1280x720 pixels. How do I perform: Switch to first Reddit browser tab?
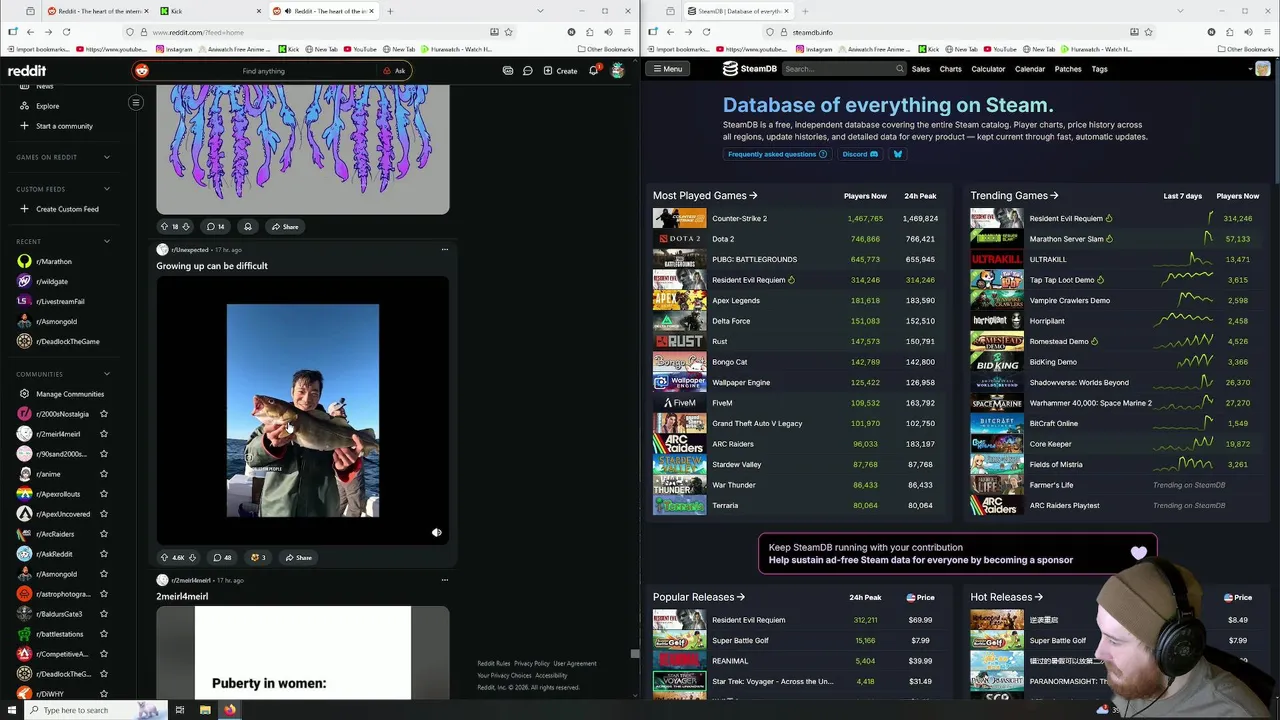(x=100, y=11)
